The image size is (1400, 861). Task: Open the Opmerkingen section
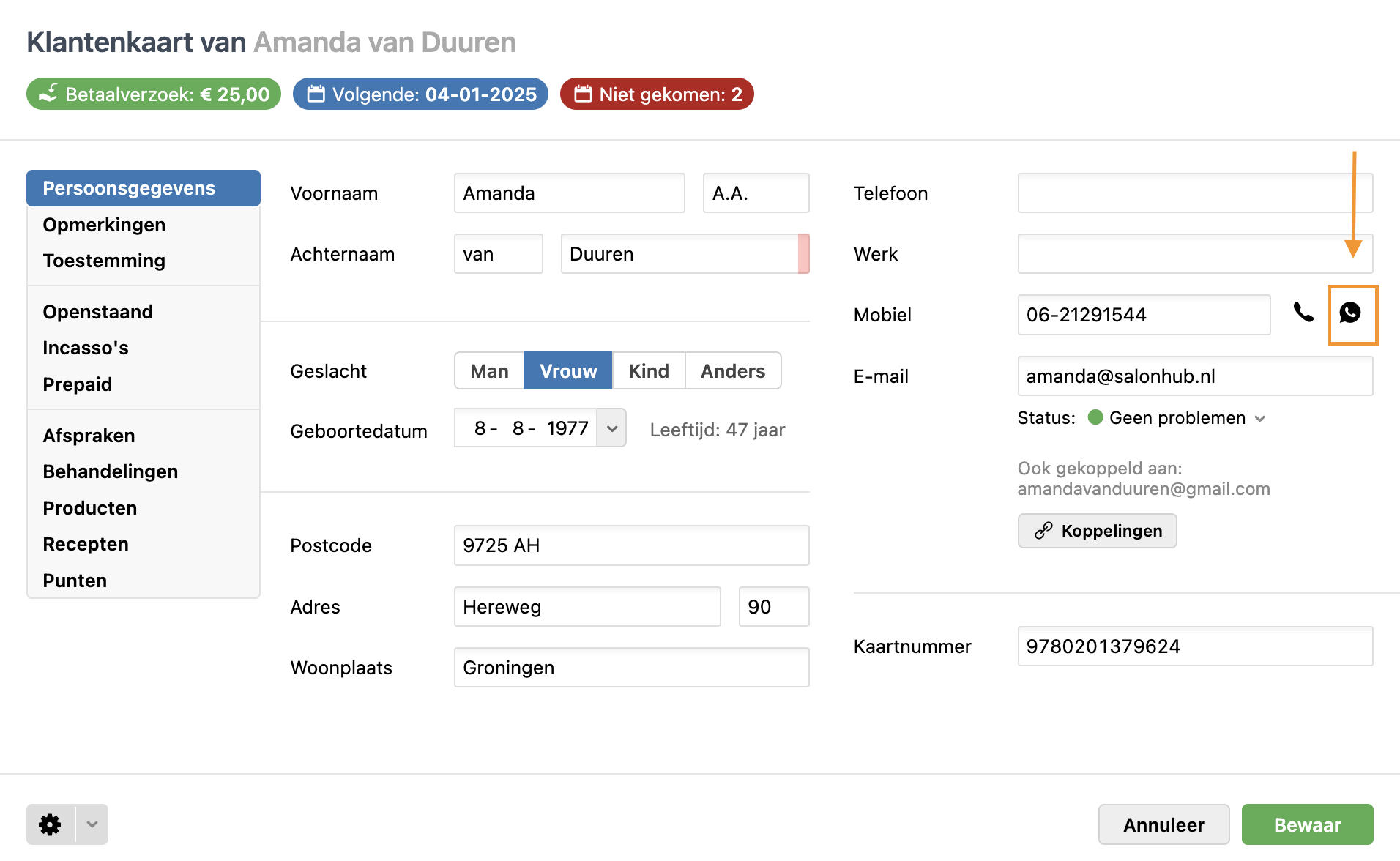click(x=104, y=225)
